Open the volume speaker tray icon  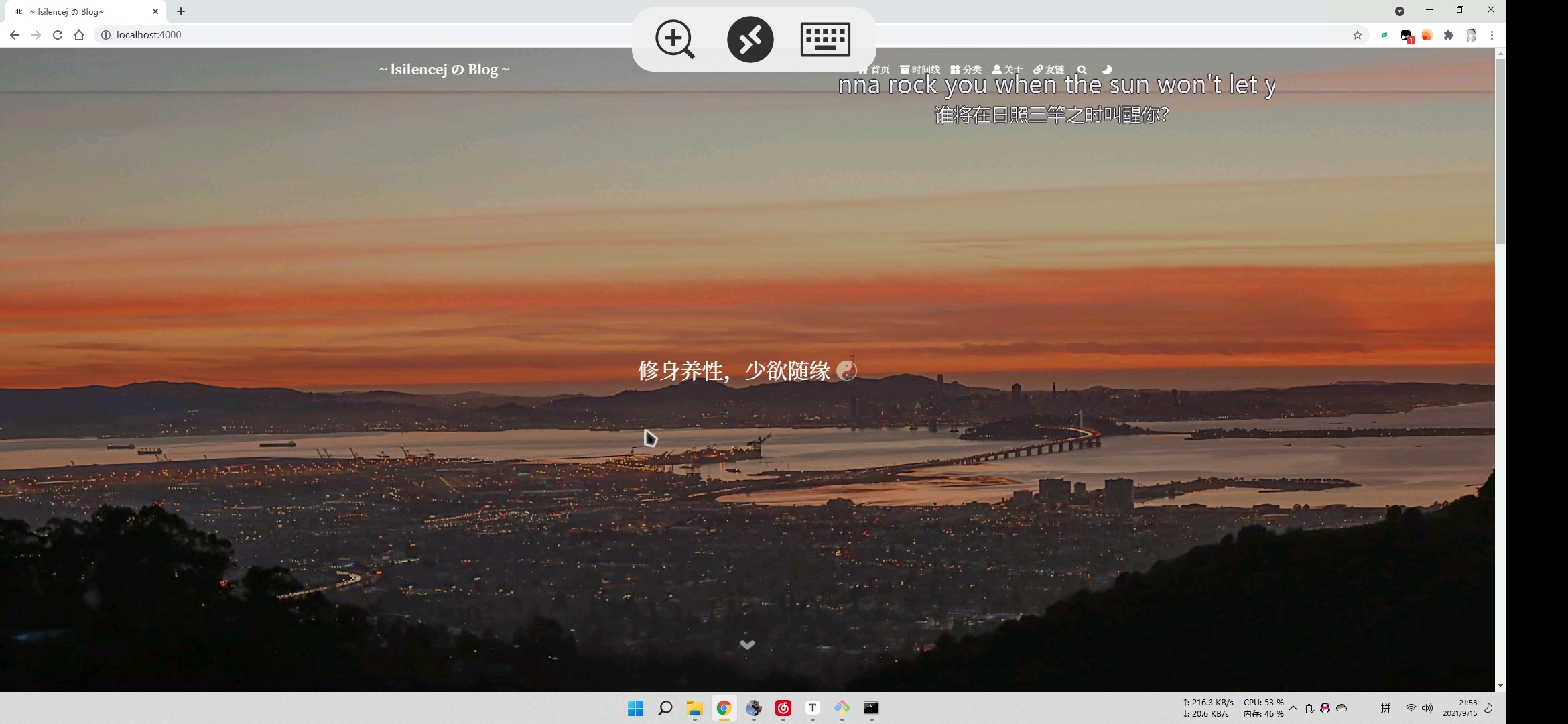[x=1427, y=708]
